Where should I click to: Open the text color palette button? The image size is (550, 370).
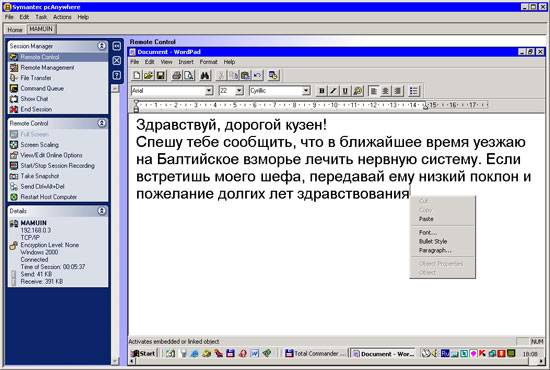click(357, 91)
